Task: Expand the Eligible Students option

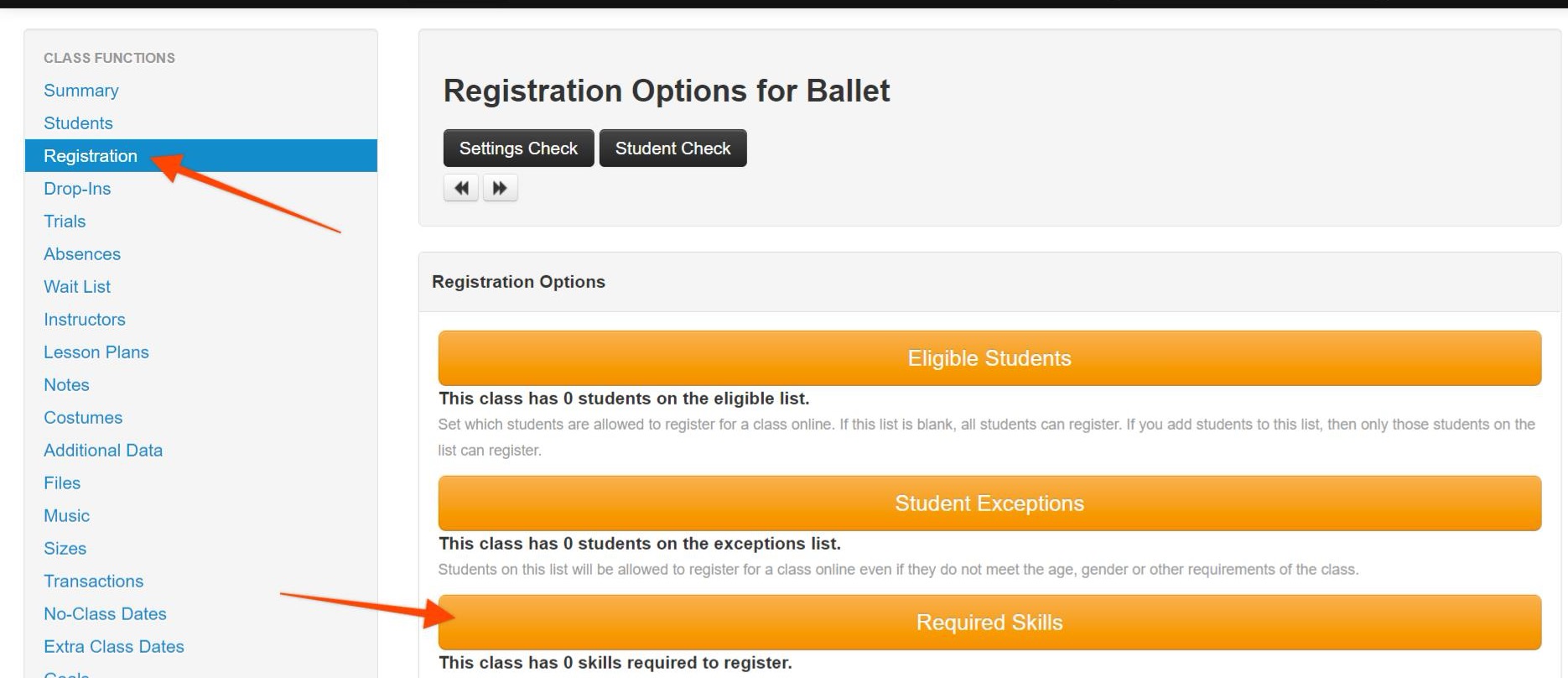Action: point(989,358)
